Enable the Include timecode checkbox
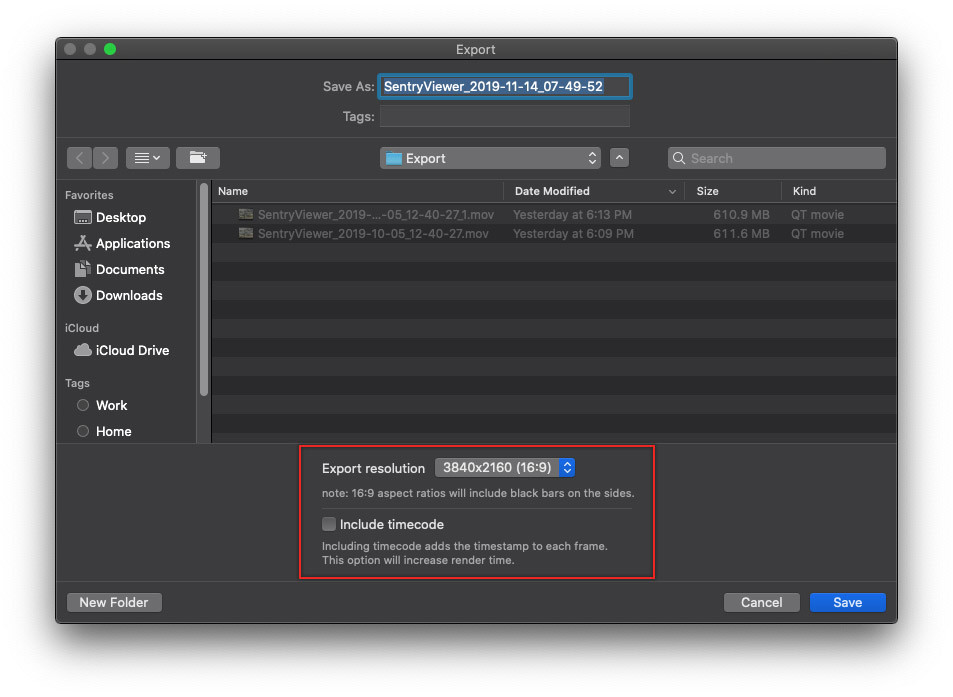 tap(329, 524)
